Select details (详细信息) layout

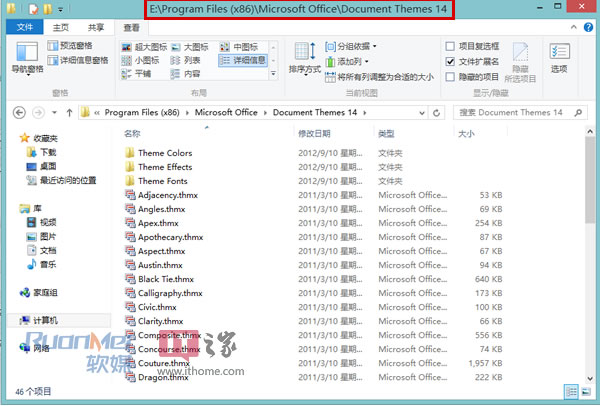tap(243, 60)
